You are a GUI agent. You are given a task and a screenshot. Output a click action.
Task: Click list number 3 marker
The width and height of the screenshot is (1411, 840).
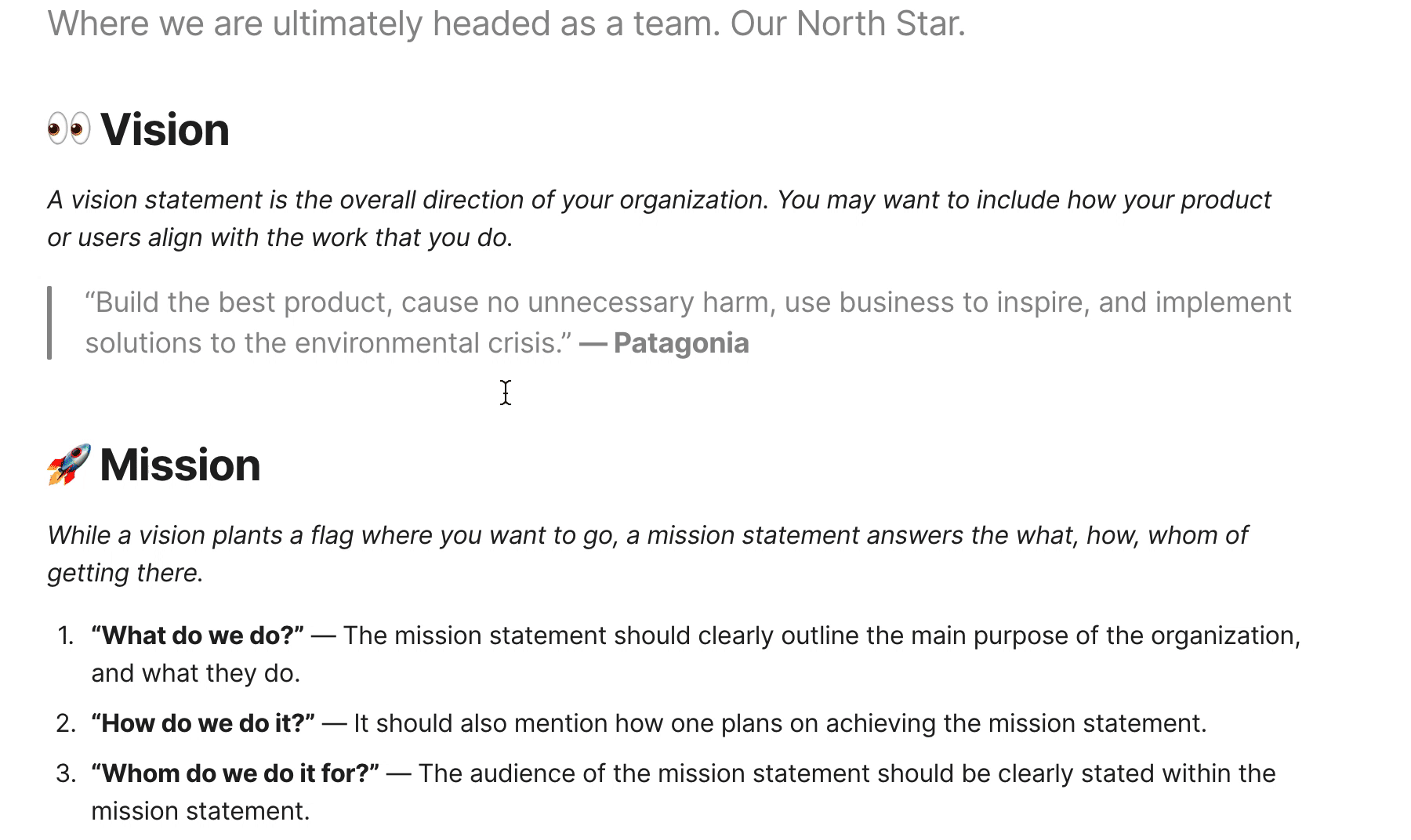[x=66, y=773]
